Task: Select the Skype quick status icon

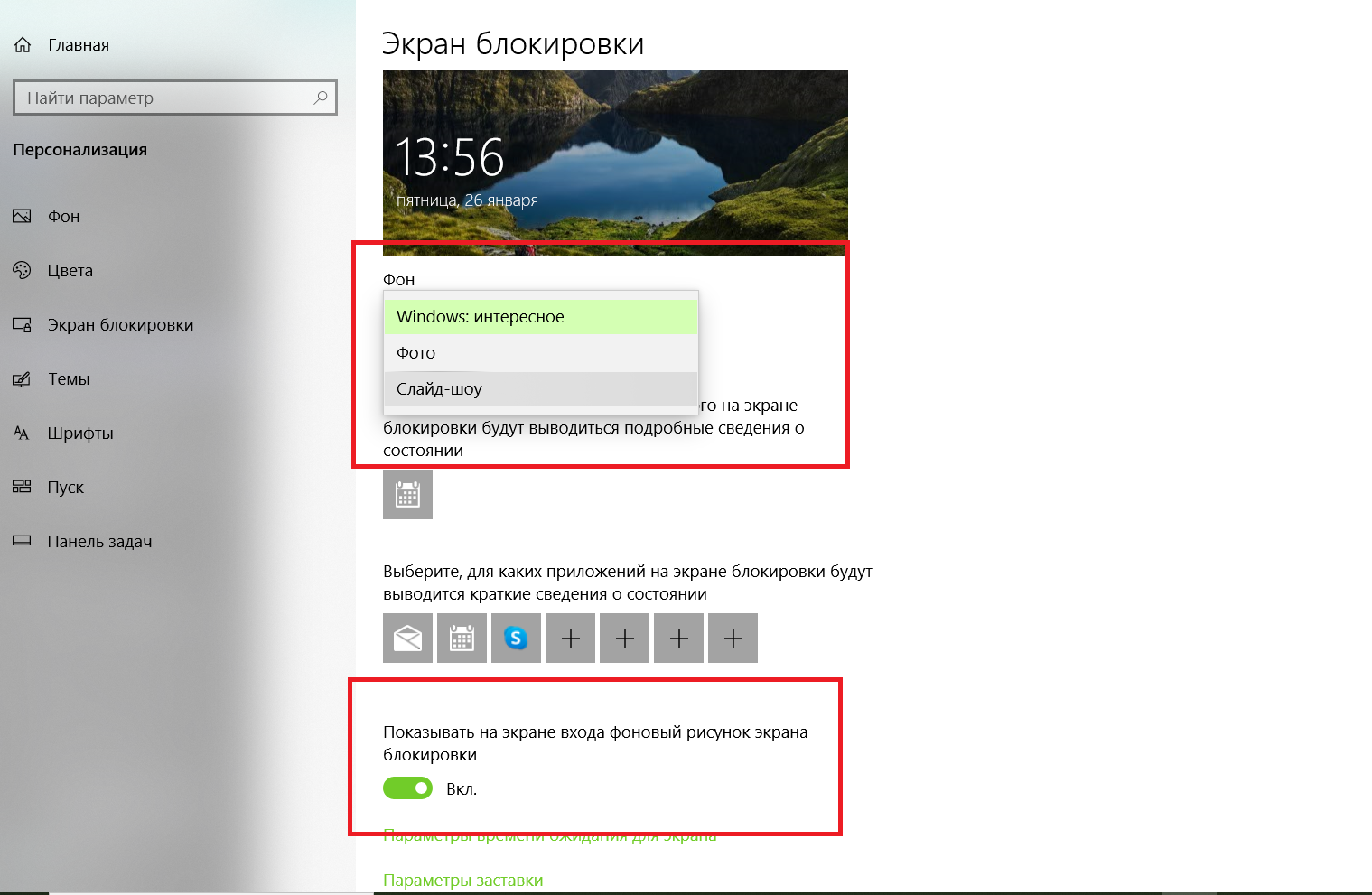Action: pyautogui.click(x=516, y=639)
